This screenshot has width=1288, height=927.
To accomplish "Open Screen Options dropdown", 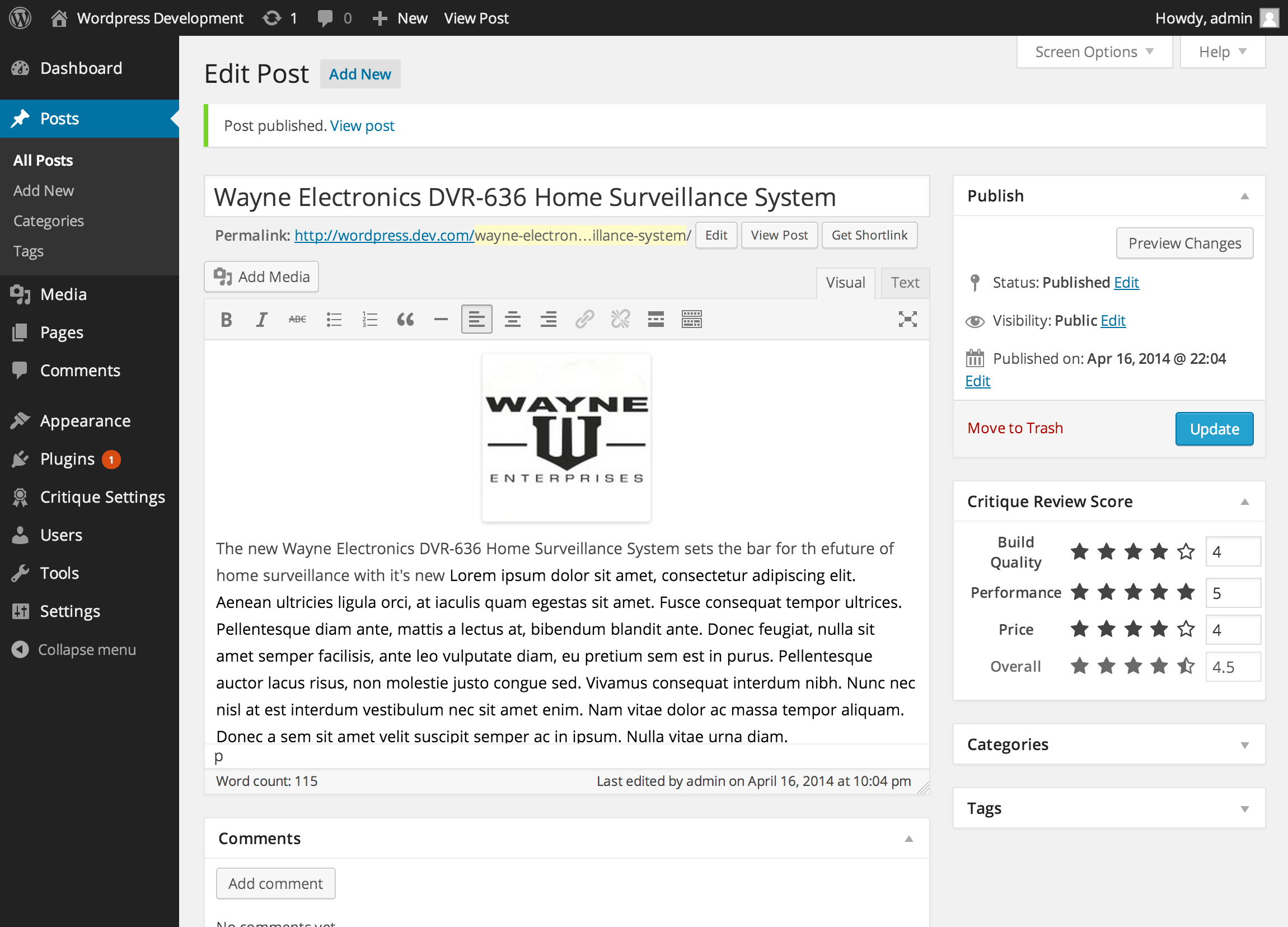I will (x=1094, y=52).
